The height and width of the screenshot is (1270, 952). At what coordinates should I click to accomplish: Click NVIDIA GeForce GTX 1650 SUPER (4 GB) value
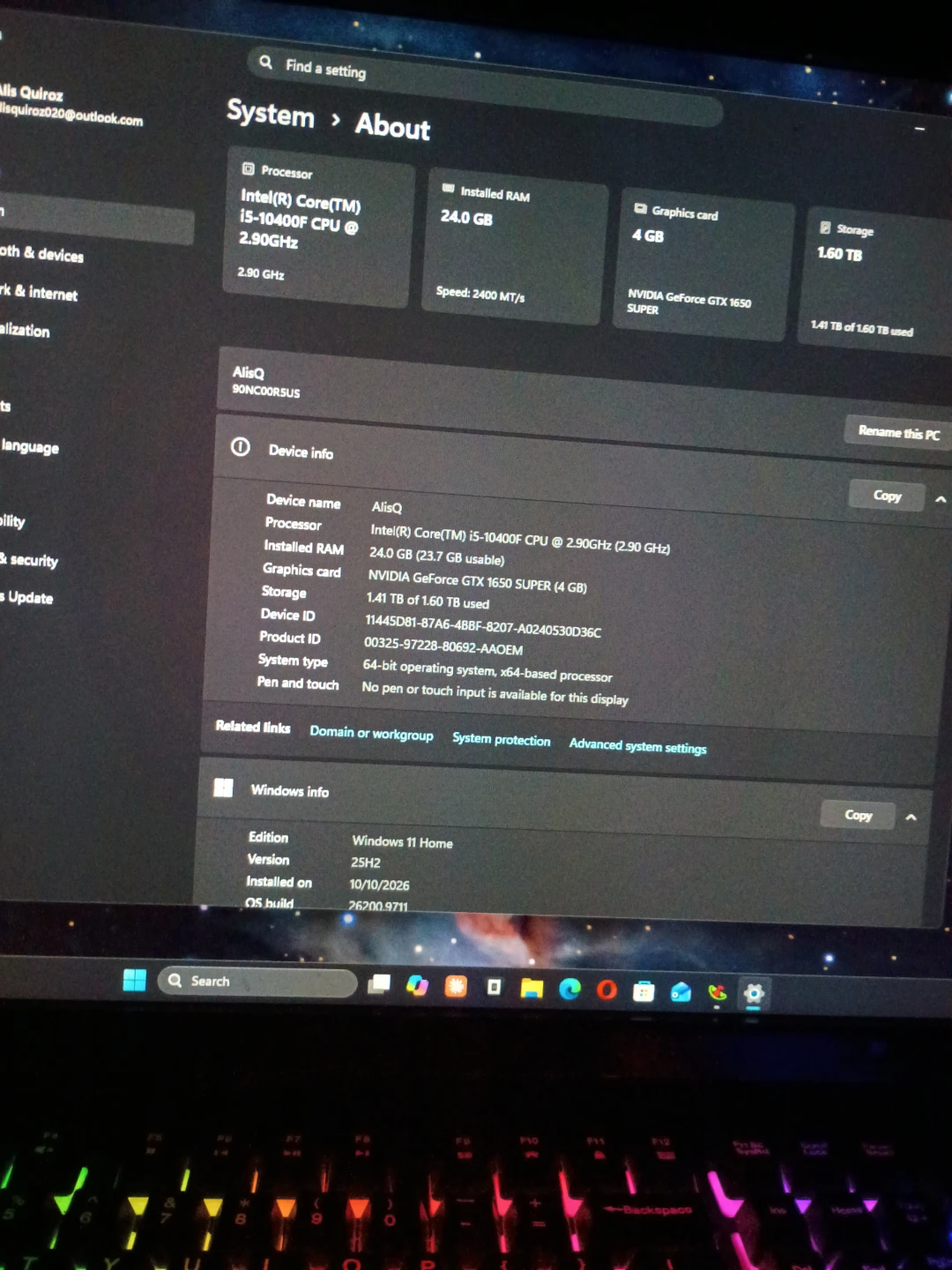pyautogui.click(x=478, y=581)
